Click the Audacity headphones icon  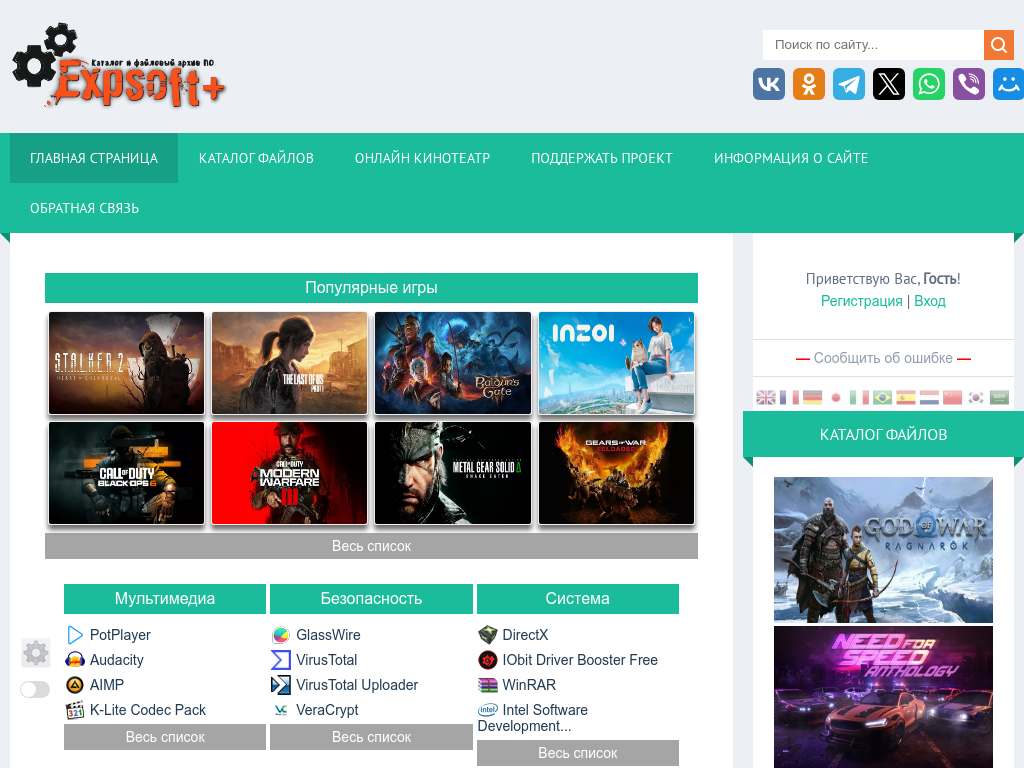[75, 660]
